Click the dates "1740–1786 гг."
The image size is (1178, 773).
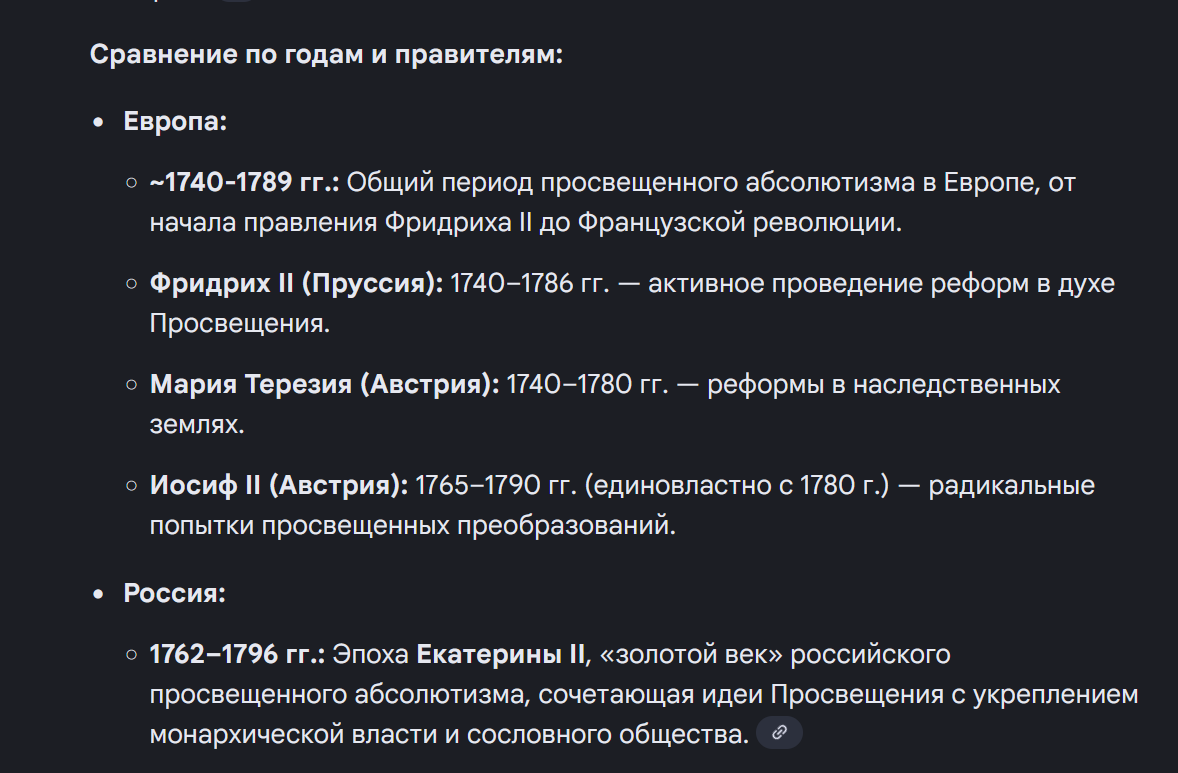529,284
